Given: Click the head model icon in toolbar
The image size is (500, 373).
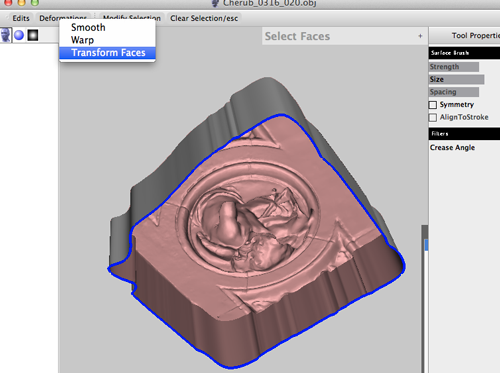Looking at the screenshot, I should [6, 35].
